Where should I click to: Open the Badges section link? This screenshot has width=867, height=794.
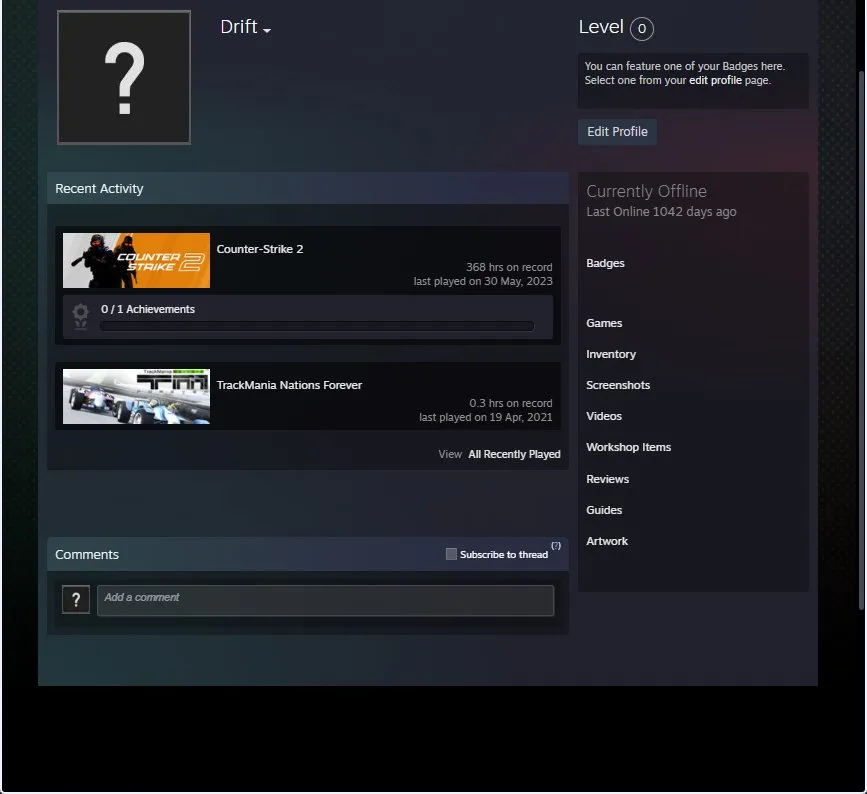(605, 263)
